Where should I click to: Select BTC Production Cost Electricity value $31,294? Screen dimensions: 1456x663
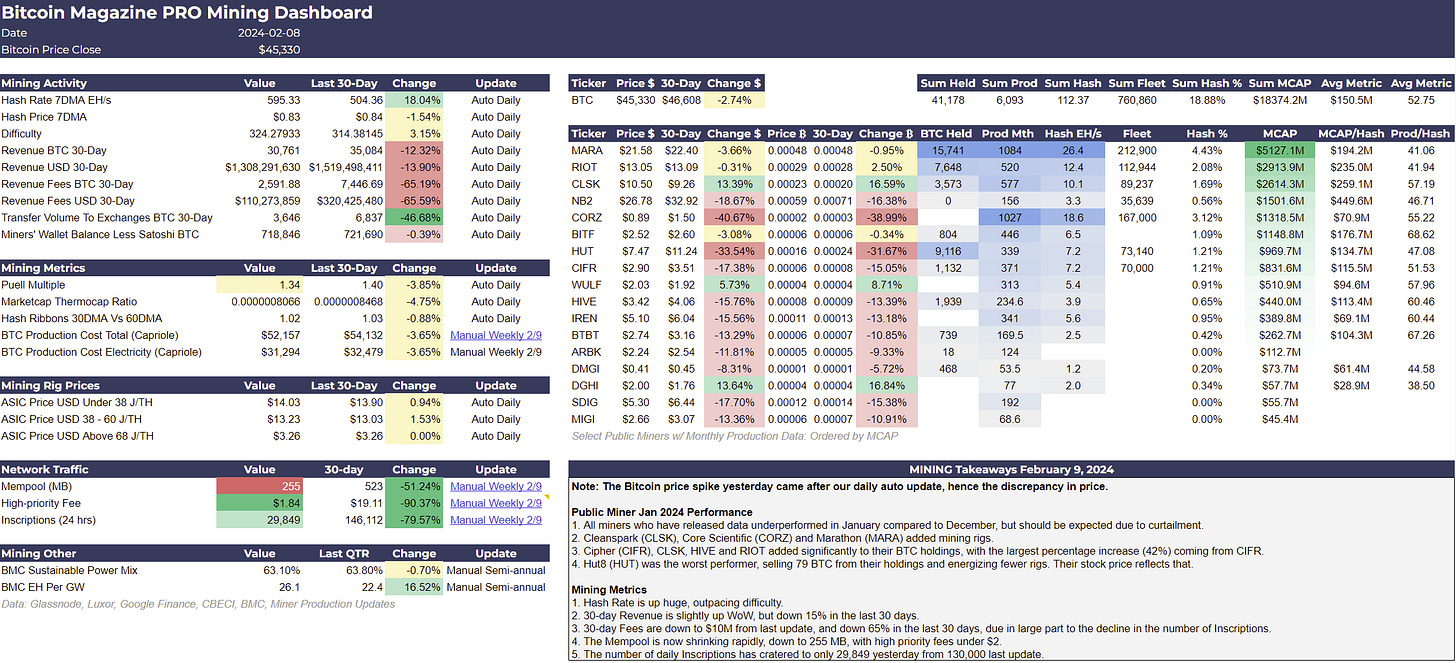point(279,352)
